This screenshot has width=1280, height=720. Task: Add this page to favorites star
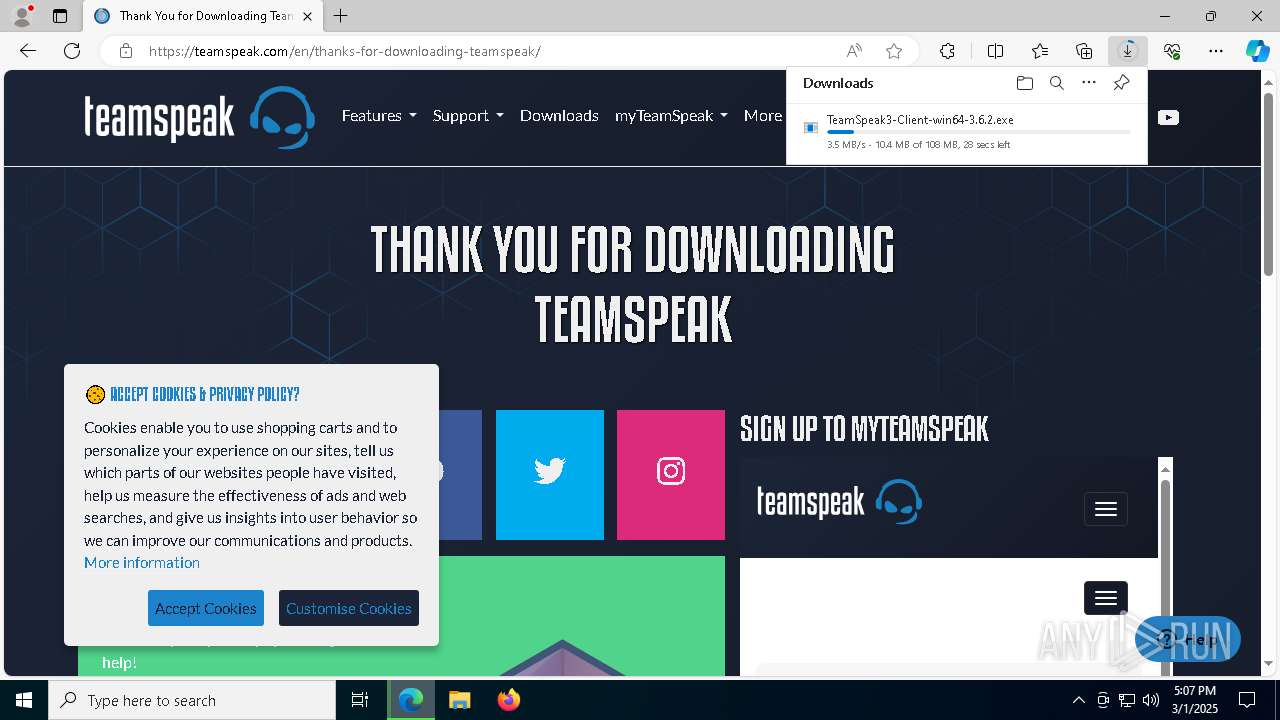pyautogui.click(x=894, y=51)
